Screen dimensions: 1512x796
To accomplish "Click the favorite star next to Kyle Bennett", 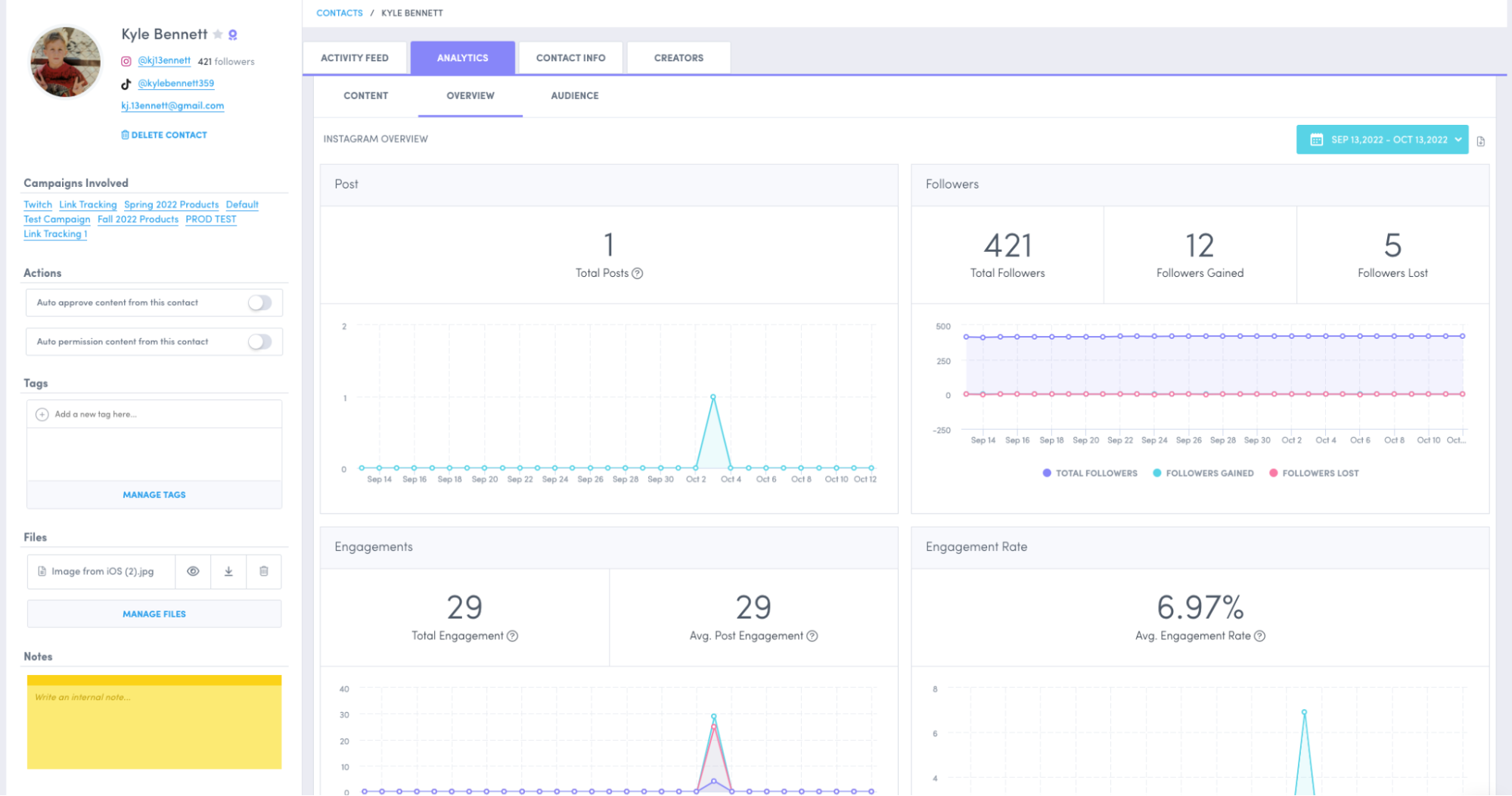I will click(x=218, y=35).
